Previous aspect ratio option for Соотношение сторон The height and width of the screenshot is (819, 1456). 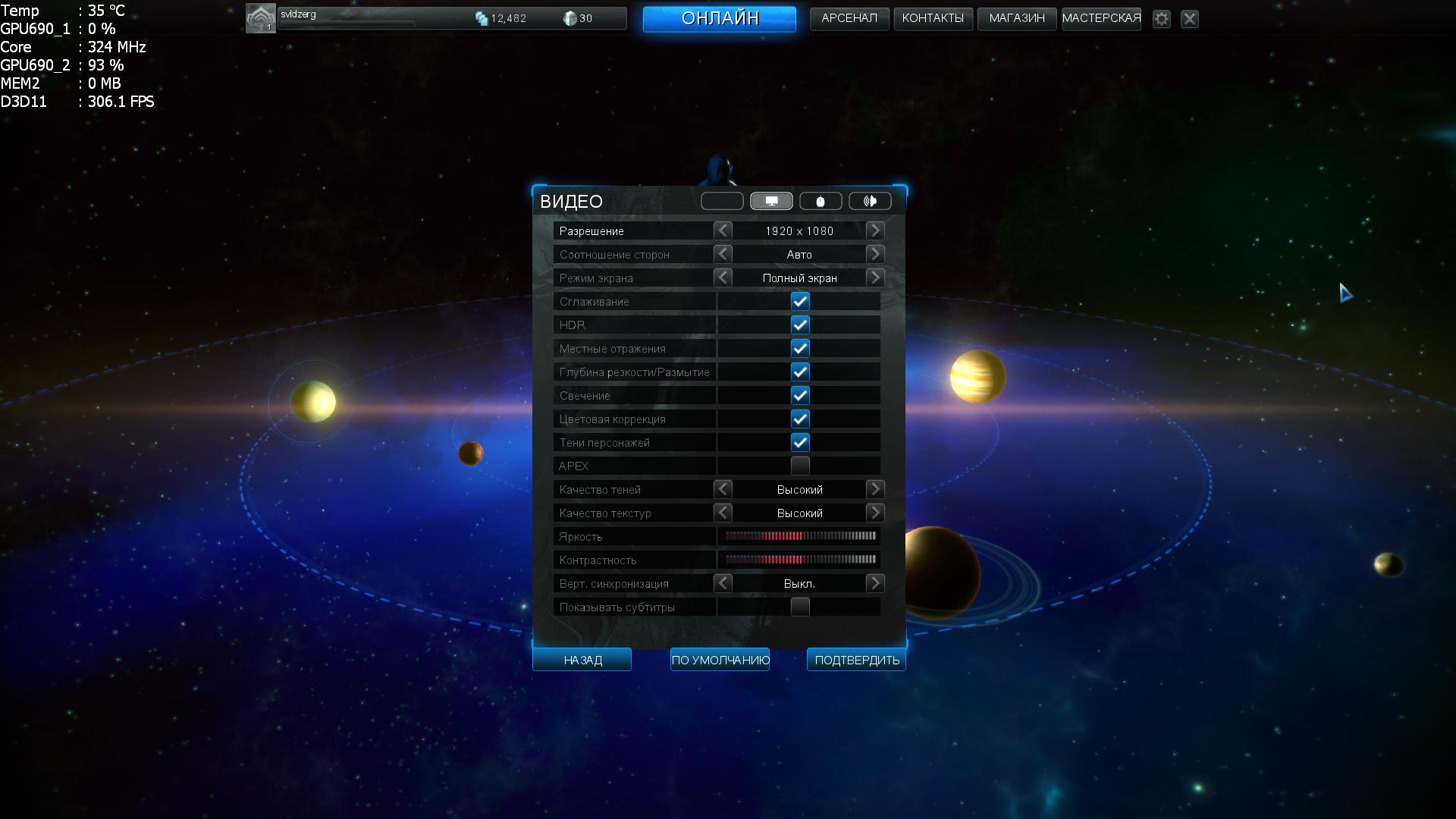tap(723, 254)
